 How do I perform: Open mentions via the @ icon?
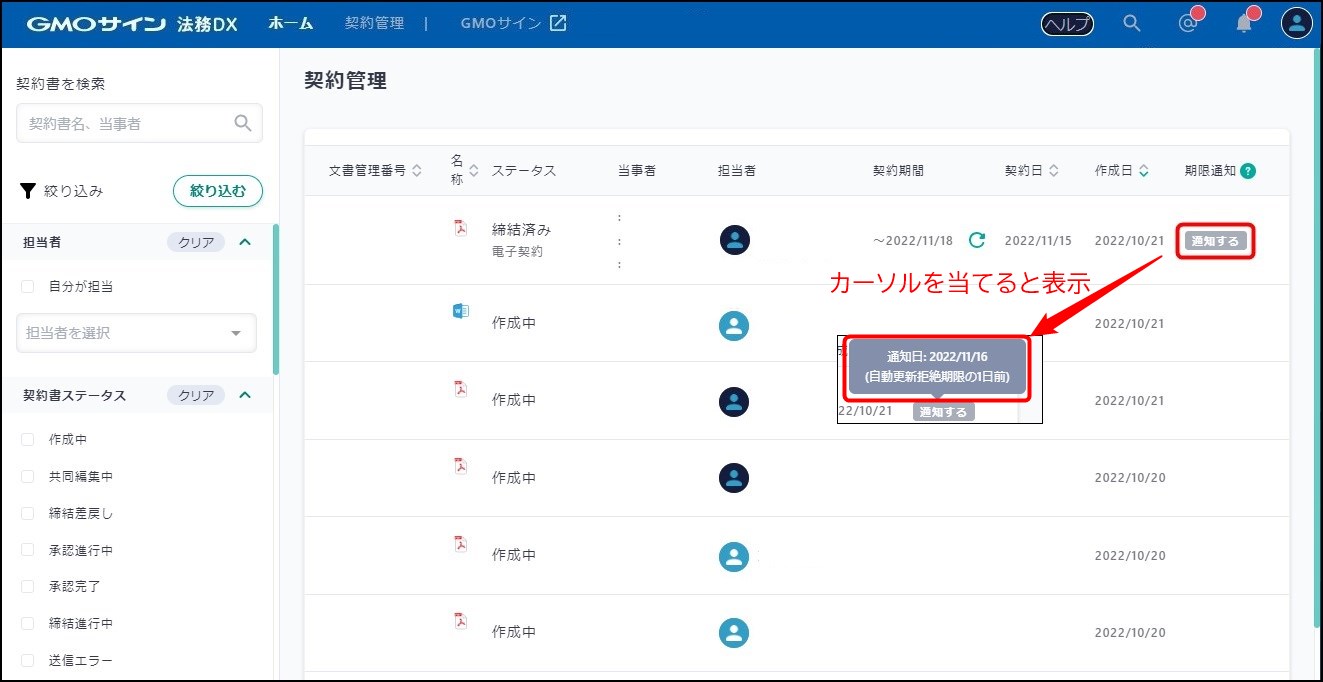point(1188,24)
